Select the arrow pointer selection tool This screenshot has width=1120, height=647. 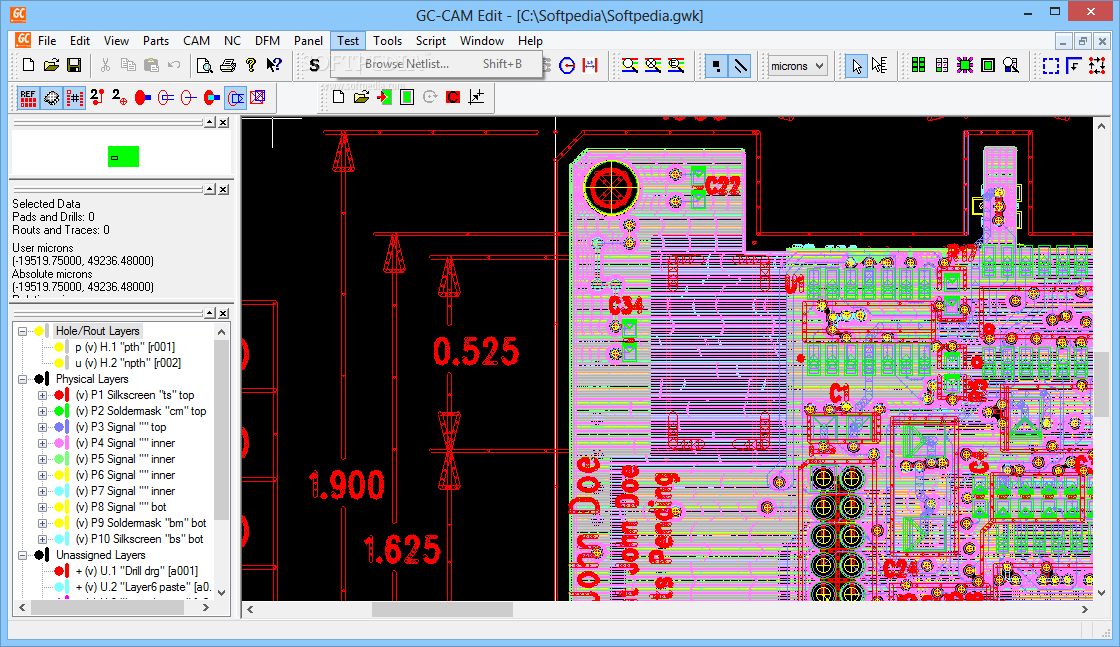point(856,66)
